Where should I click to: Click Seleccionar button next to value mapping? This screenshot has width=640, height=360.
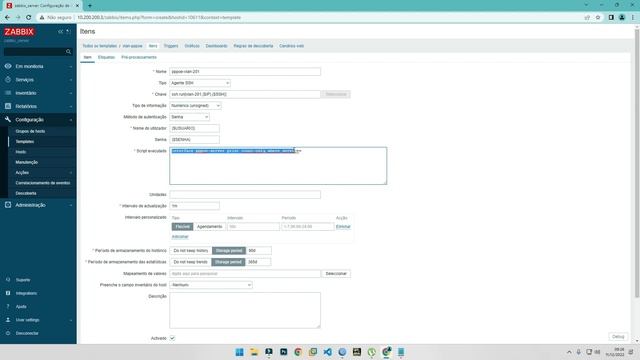336,273
